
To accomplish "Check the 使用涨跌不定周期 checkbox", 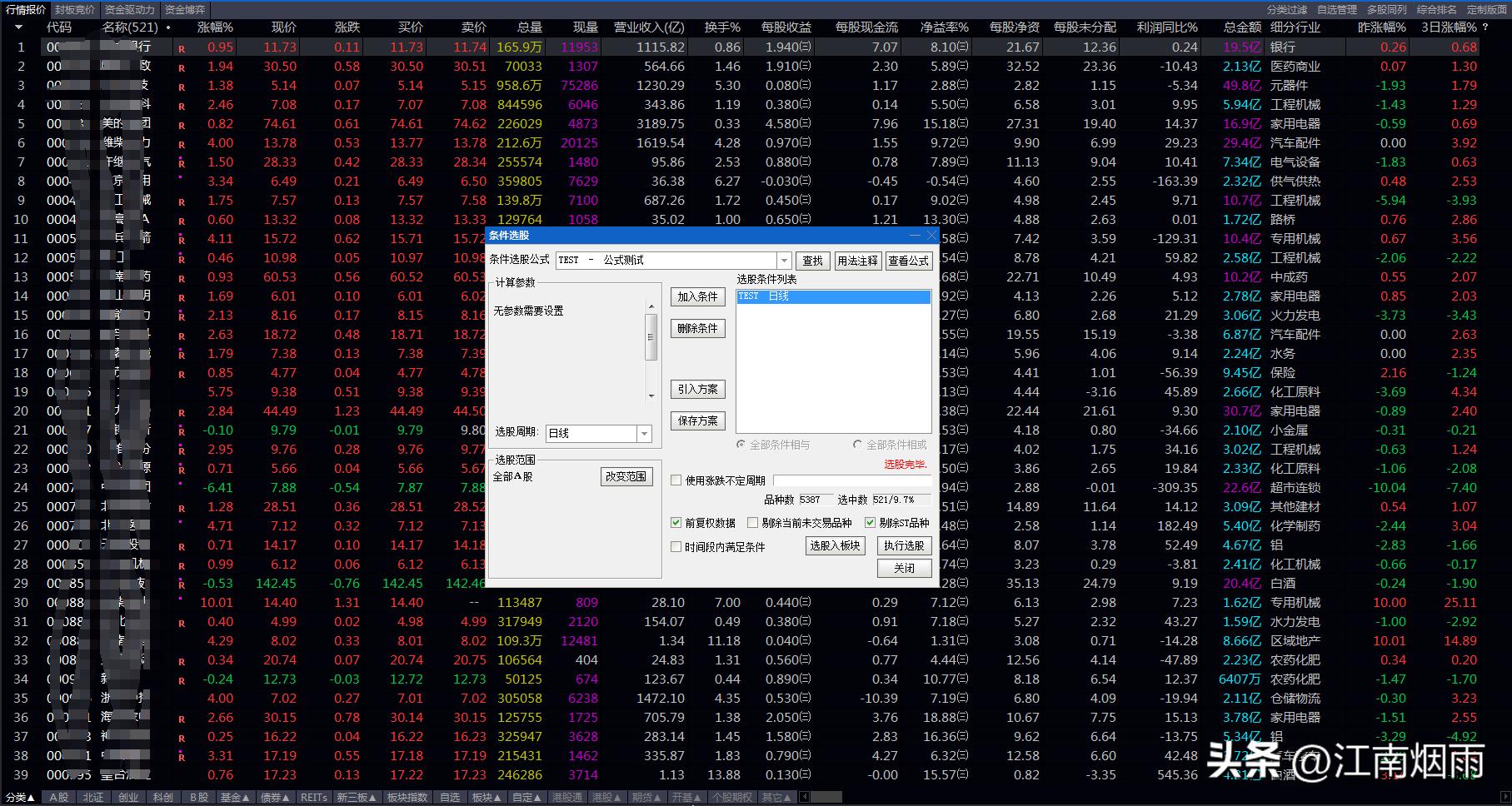I will tap(676, 480).
